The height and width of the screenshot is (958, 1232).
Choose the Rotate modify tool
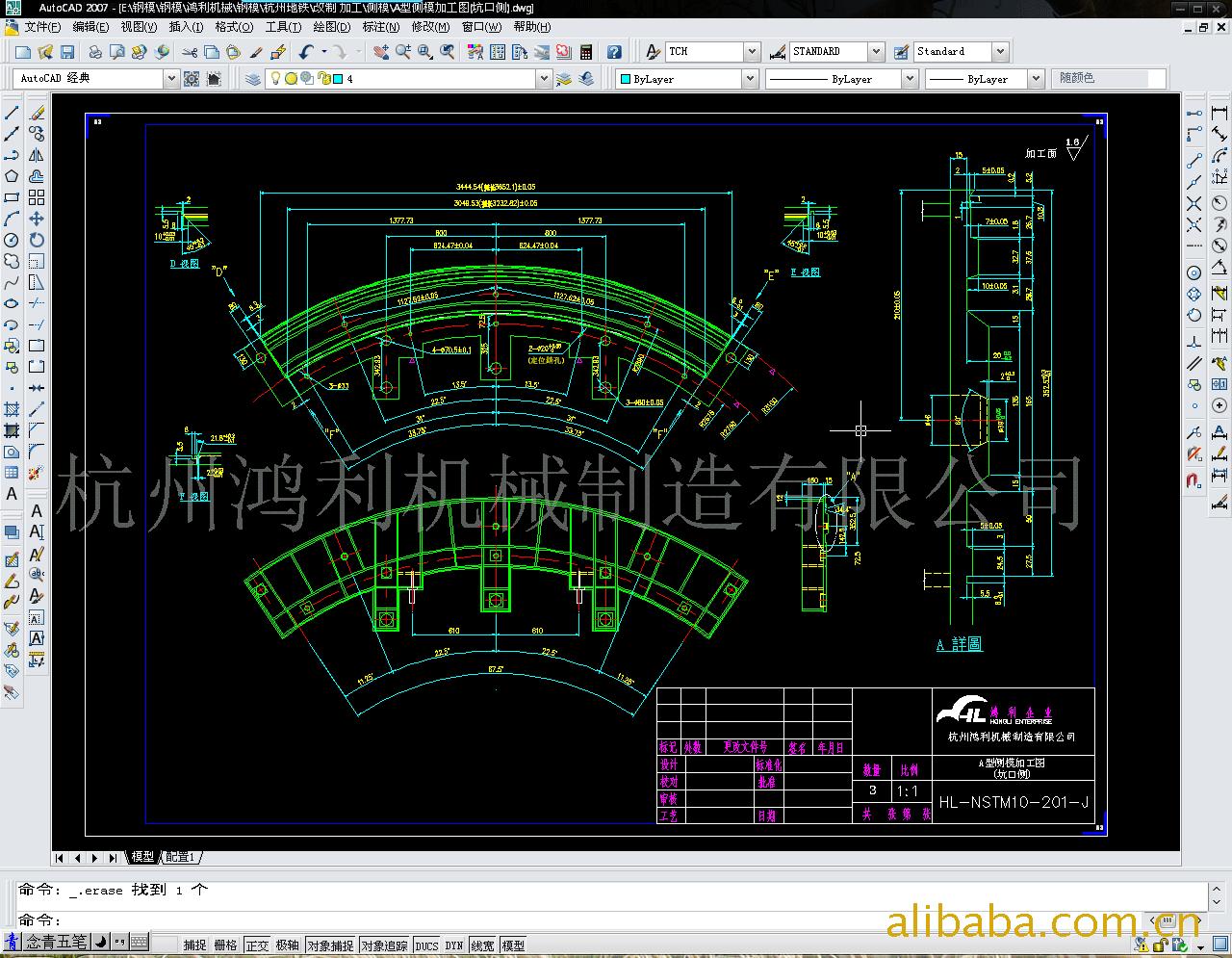[37, 240]
